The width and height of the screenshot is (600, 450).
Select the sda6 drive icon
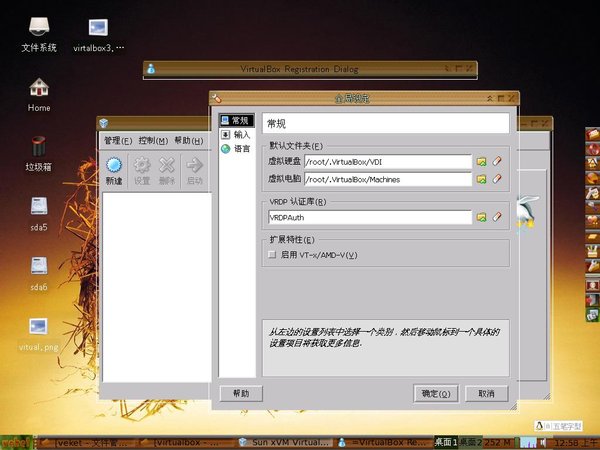click(39, 274)
